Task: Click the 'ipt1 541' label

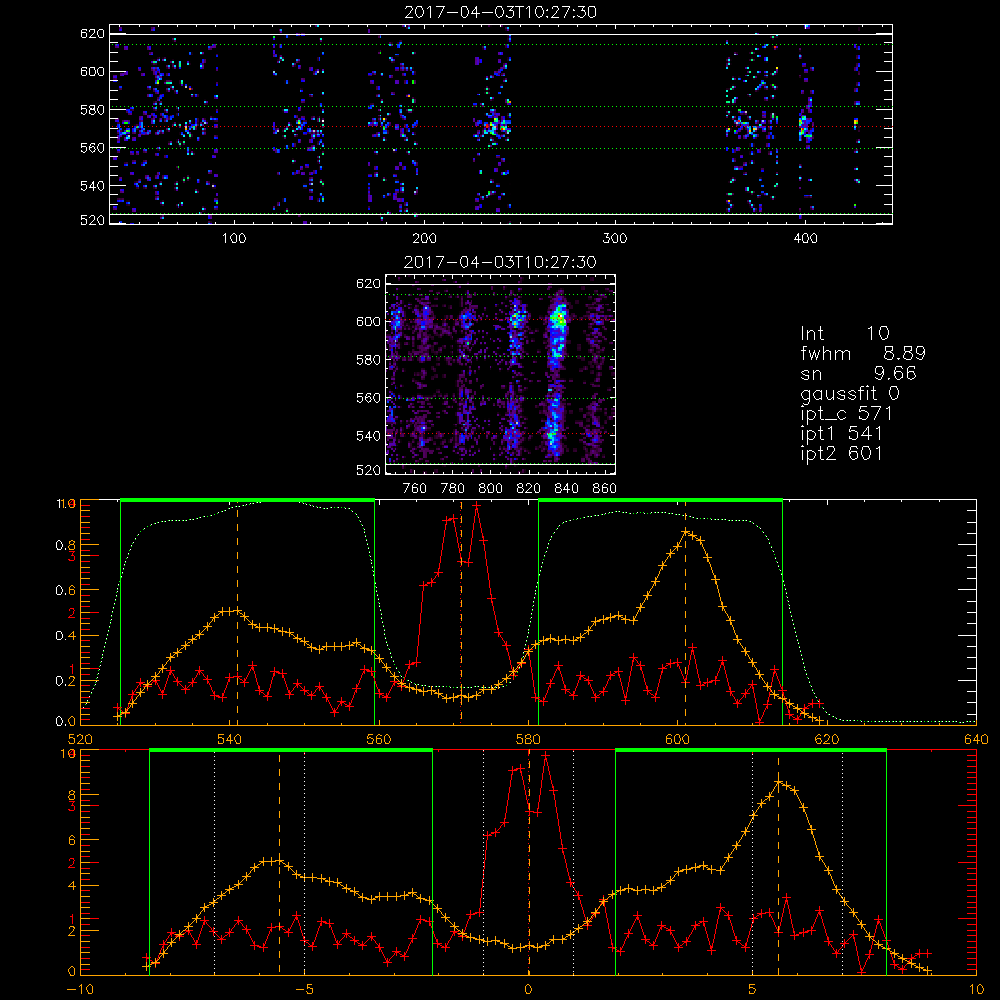Action: point(841,434)
